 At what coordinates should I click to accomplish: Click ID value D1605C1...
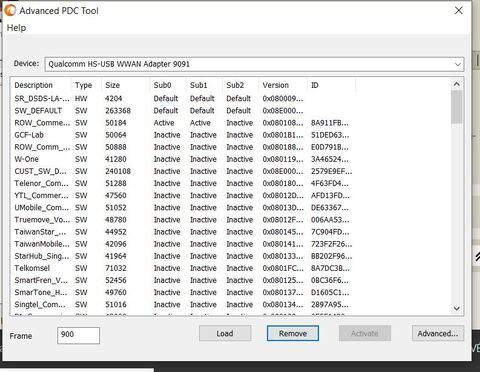point(330,292)
